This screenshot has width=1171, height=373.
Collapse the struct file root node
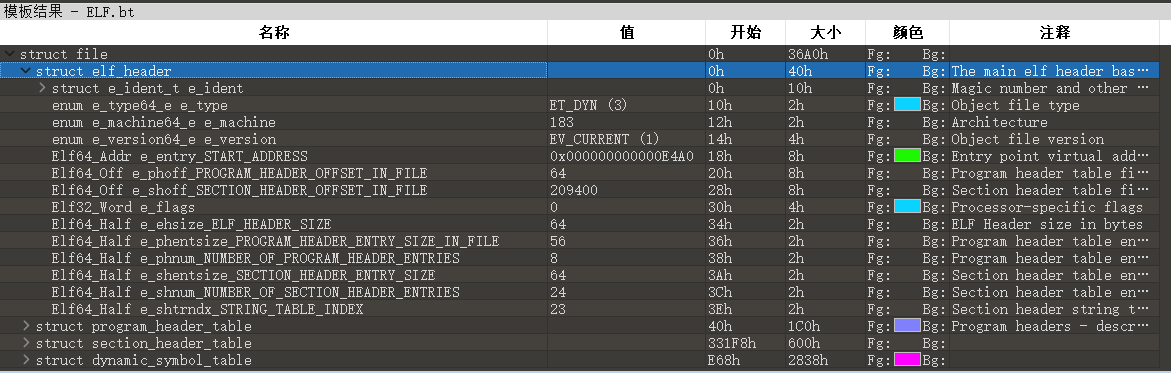(x=10, y=55)
